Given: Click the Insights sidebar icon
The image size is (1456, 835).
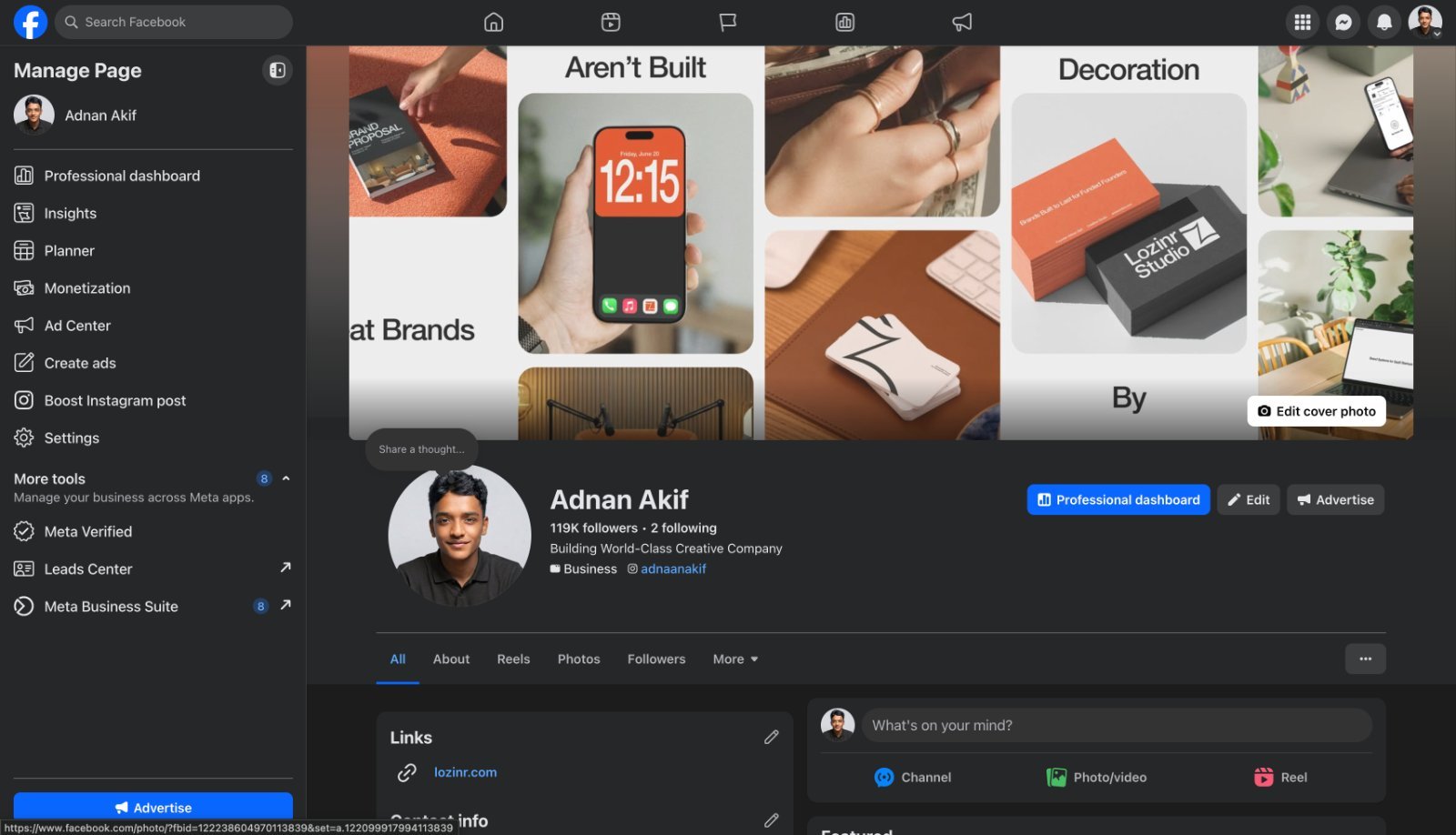Looking at the screenshot, I should (x=24, y=213).
